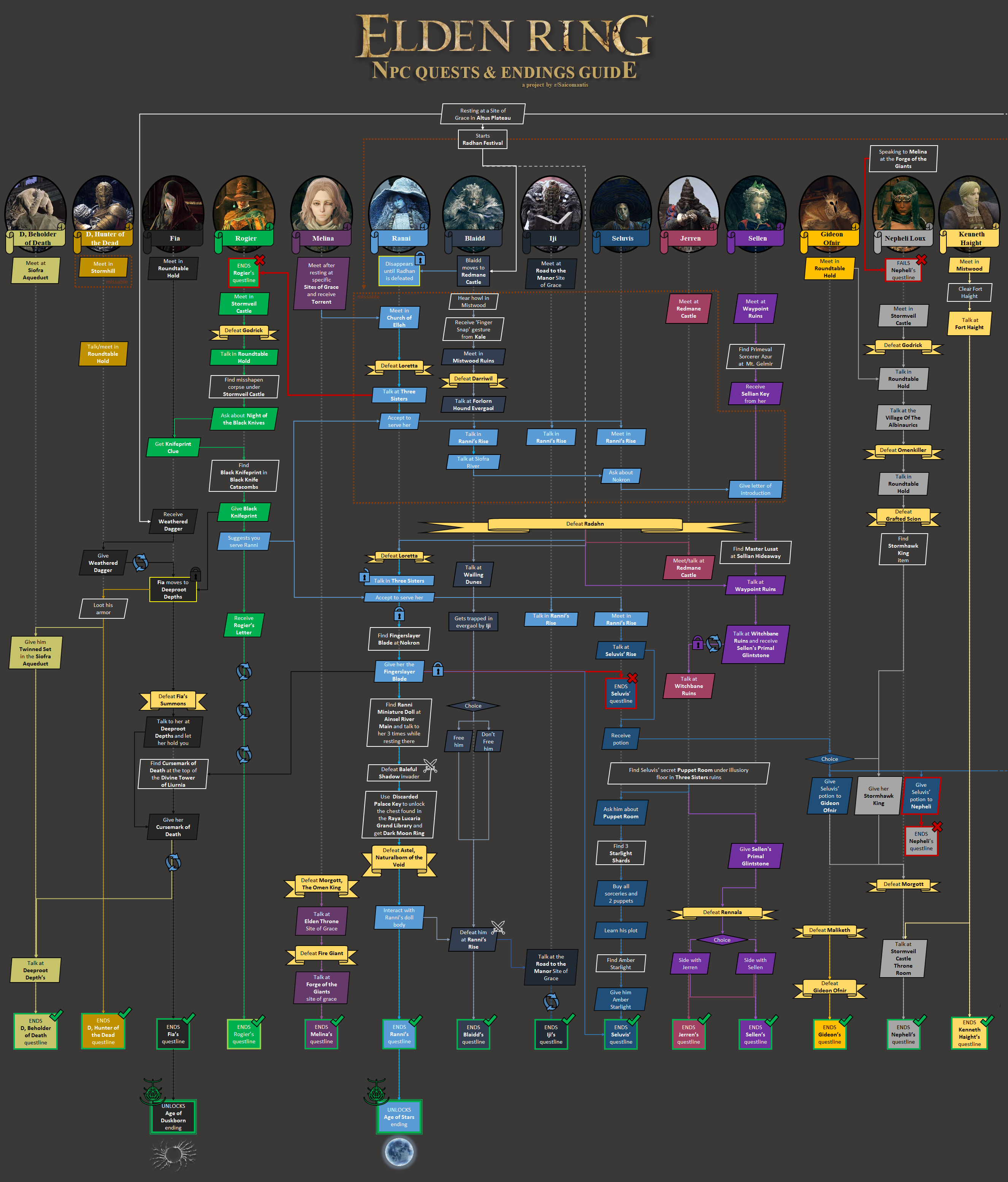Screen dimensions: 1008x1182
Task: Click the red X on Rogier's fail box
Action: [260, 260]
